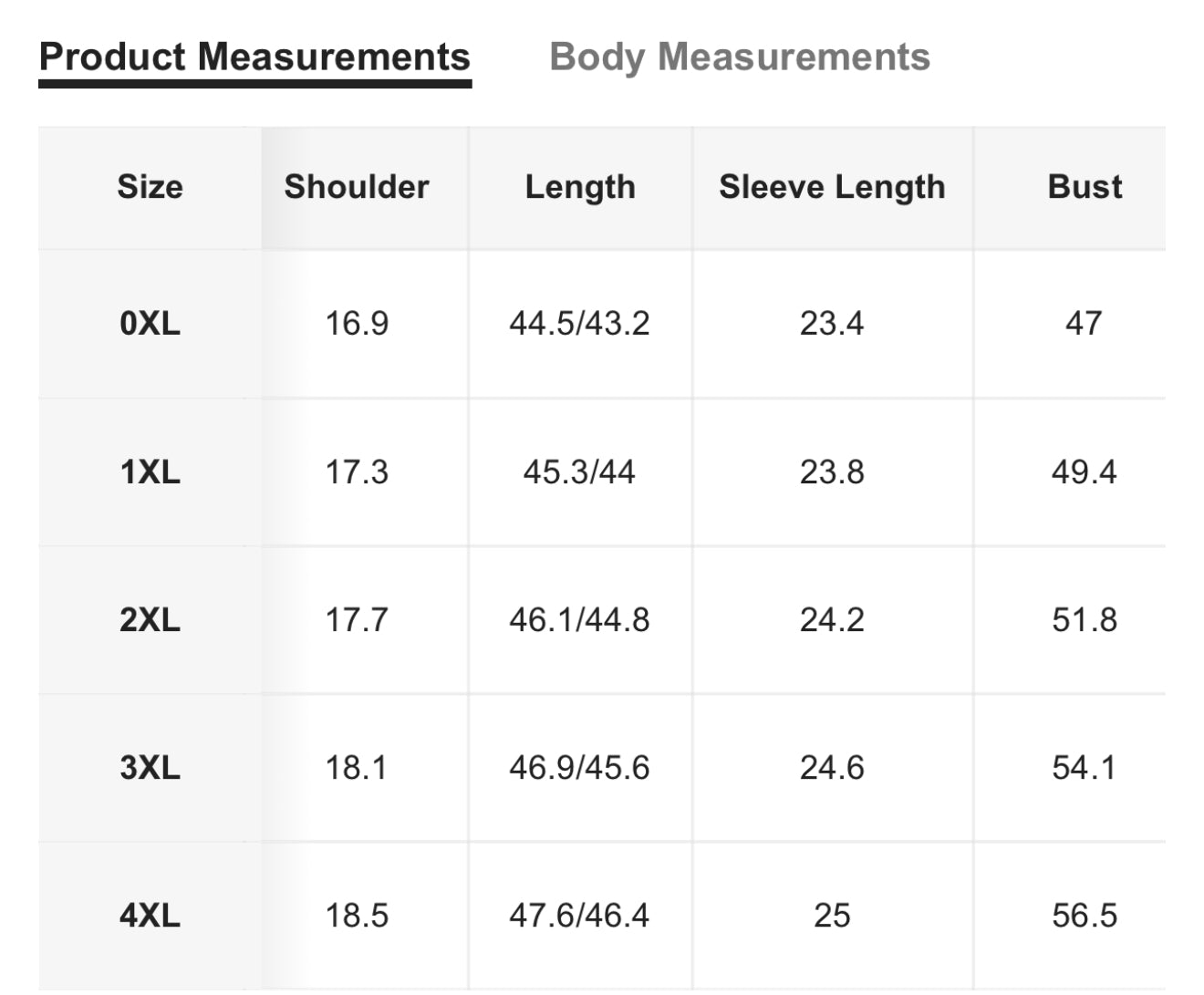Image resolution: width=1204 pixels, height=995 pixels.
Task: Click the Sleeve Length column header
Action: pos(832,187)
